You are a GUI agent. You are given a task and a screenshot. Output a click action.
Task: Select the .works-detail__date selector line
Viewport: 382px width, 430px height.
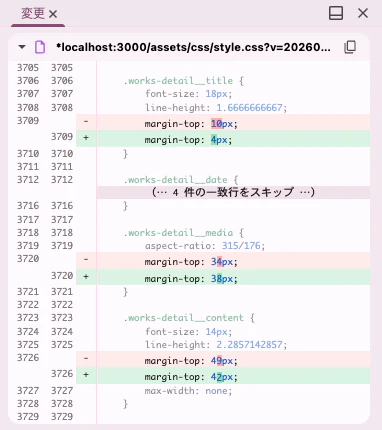181,180
